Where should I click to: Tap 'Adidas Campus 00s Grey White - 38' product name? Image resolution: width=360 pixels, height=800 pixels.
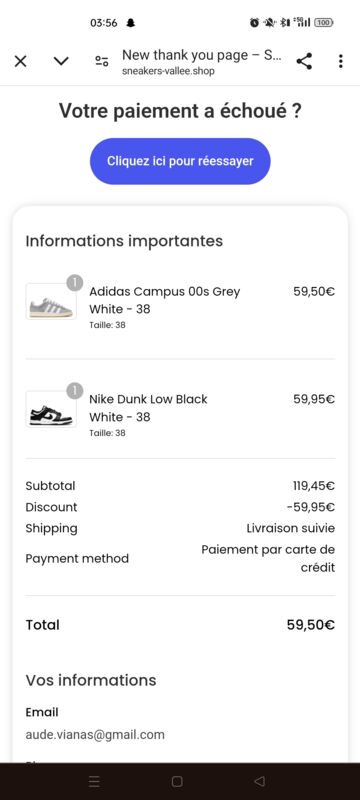(165, 301)
